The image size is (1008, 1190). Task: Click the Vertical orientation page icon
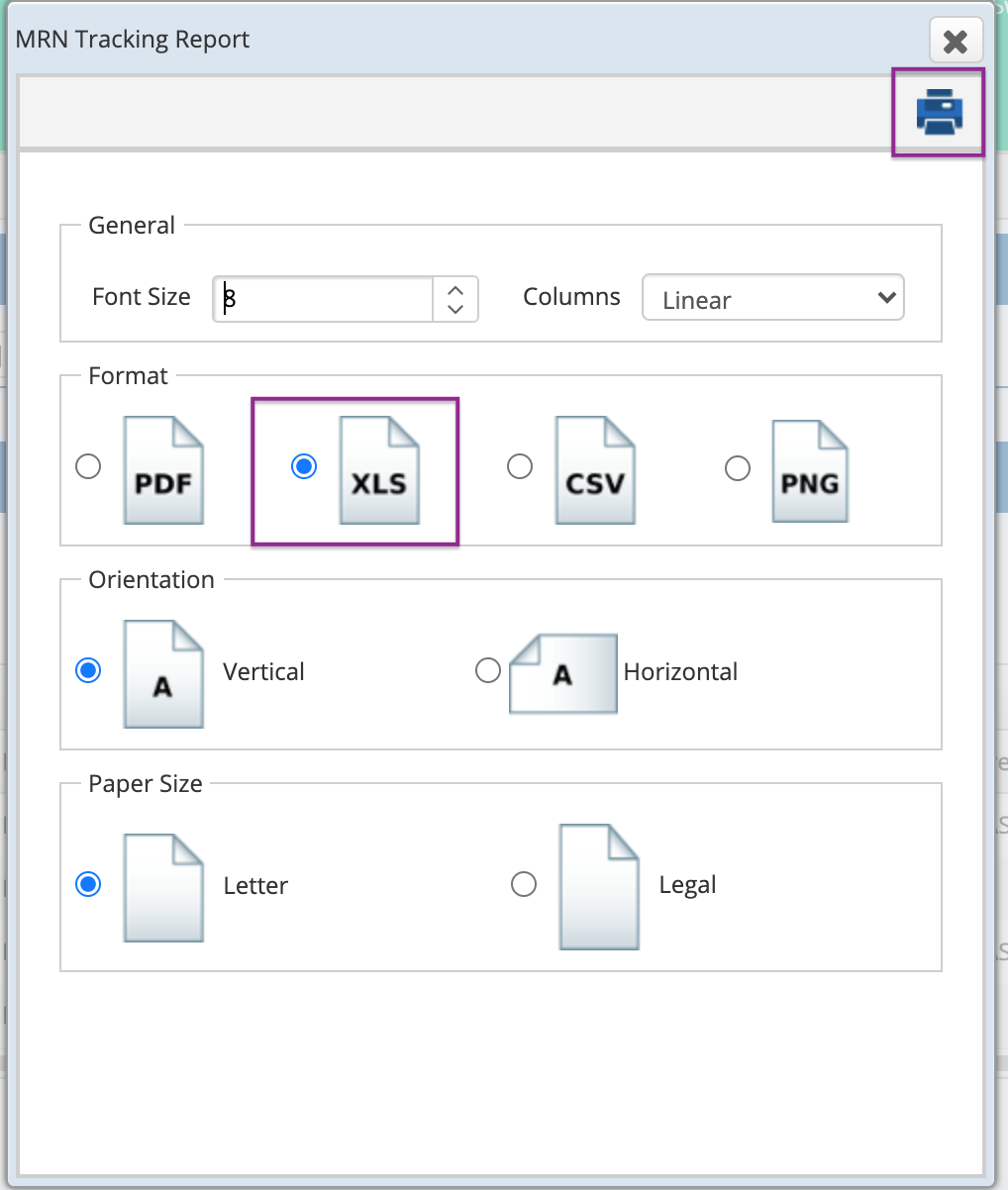click(163, 672)
